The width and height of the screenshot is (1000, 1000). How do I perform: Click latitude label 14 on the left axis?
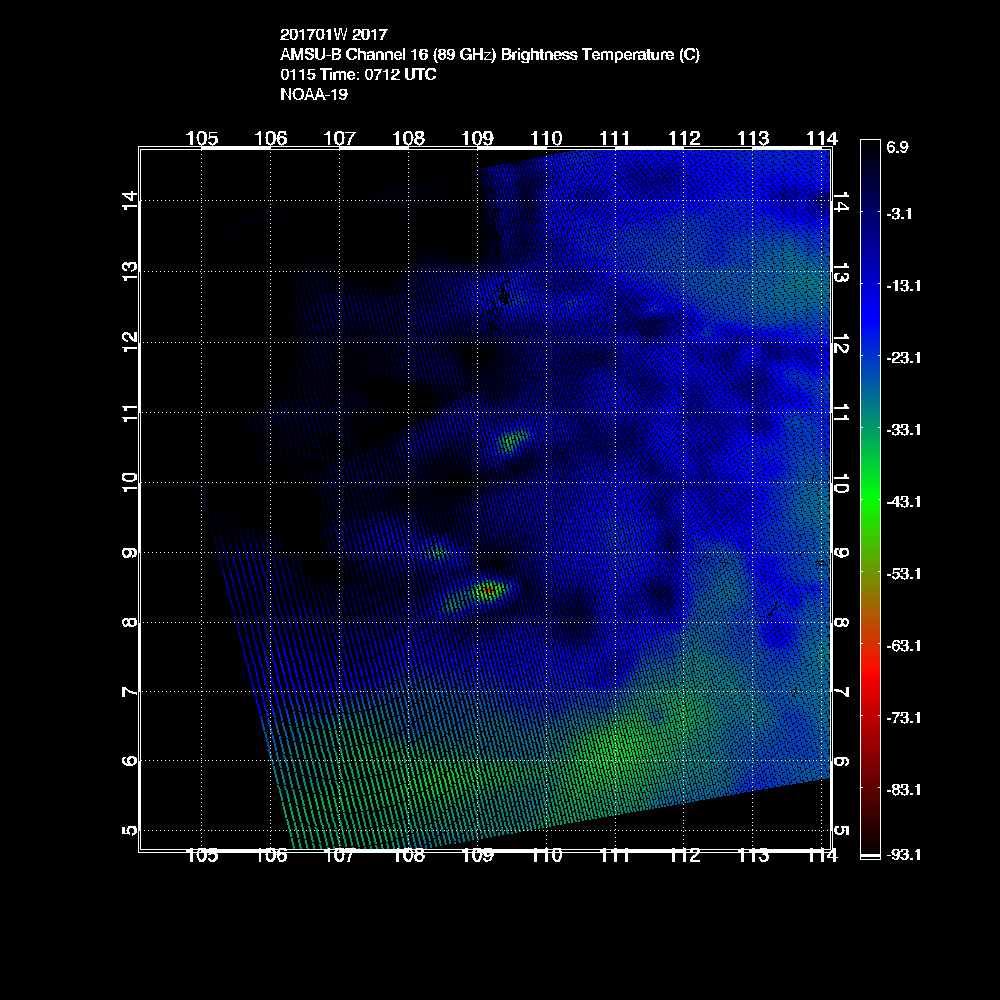129,201
